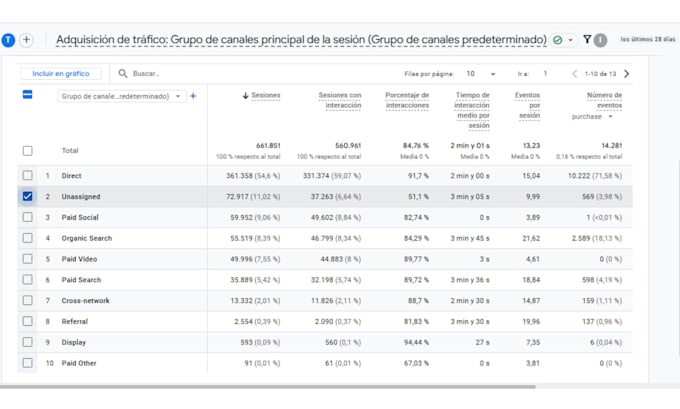
Task: Click Paid Search sessions value 35.889
Action: [241, 280]
